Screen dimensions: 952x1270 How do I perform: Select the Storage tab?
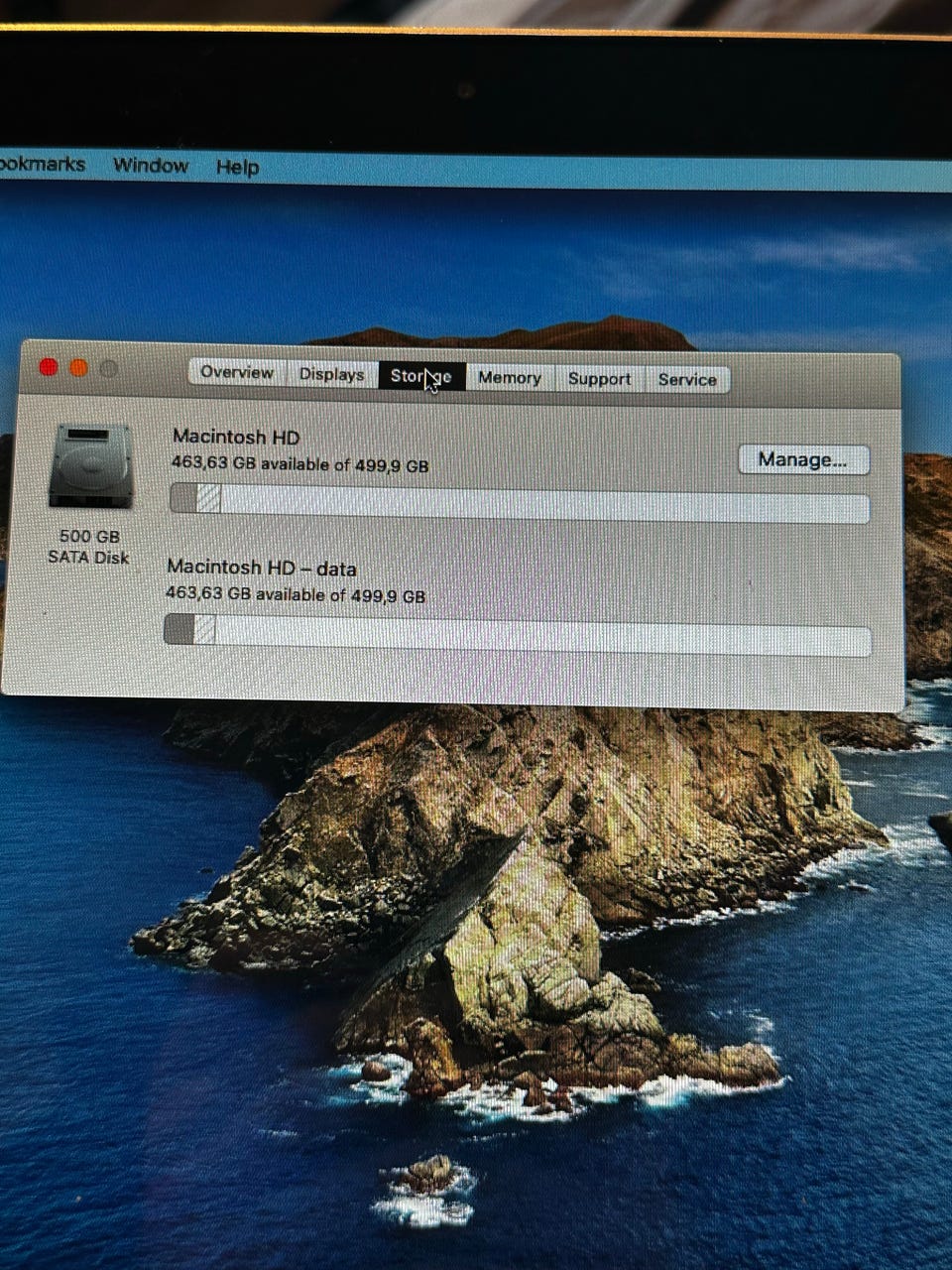421,376
